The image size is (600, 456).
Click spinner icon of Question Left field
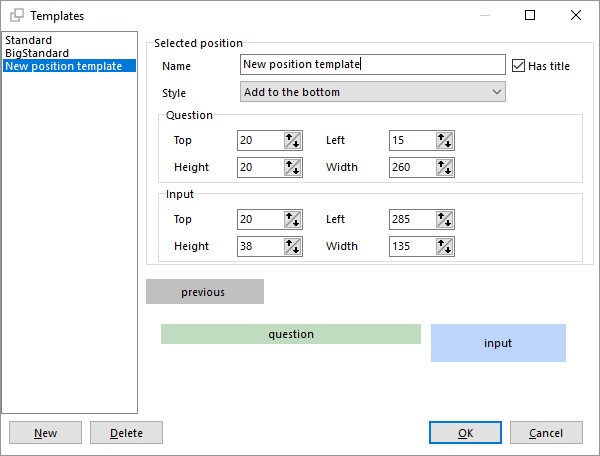(x=445, y=140)
